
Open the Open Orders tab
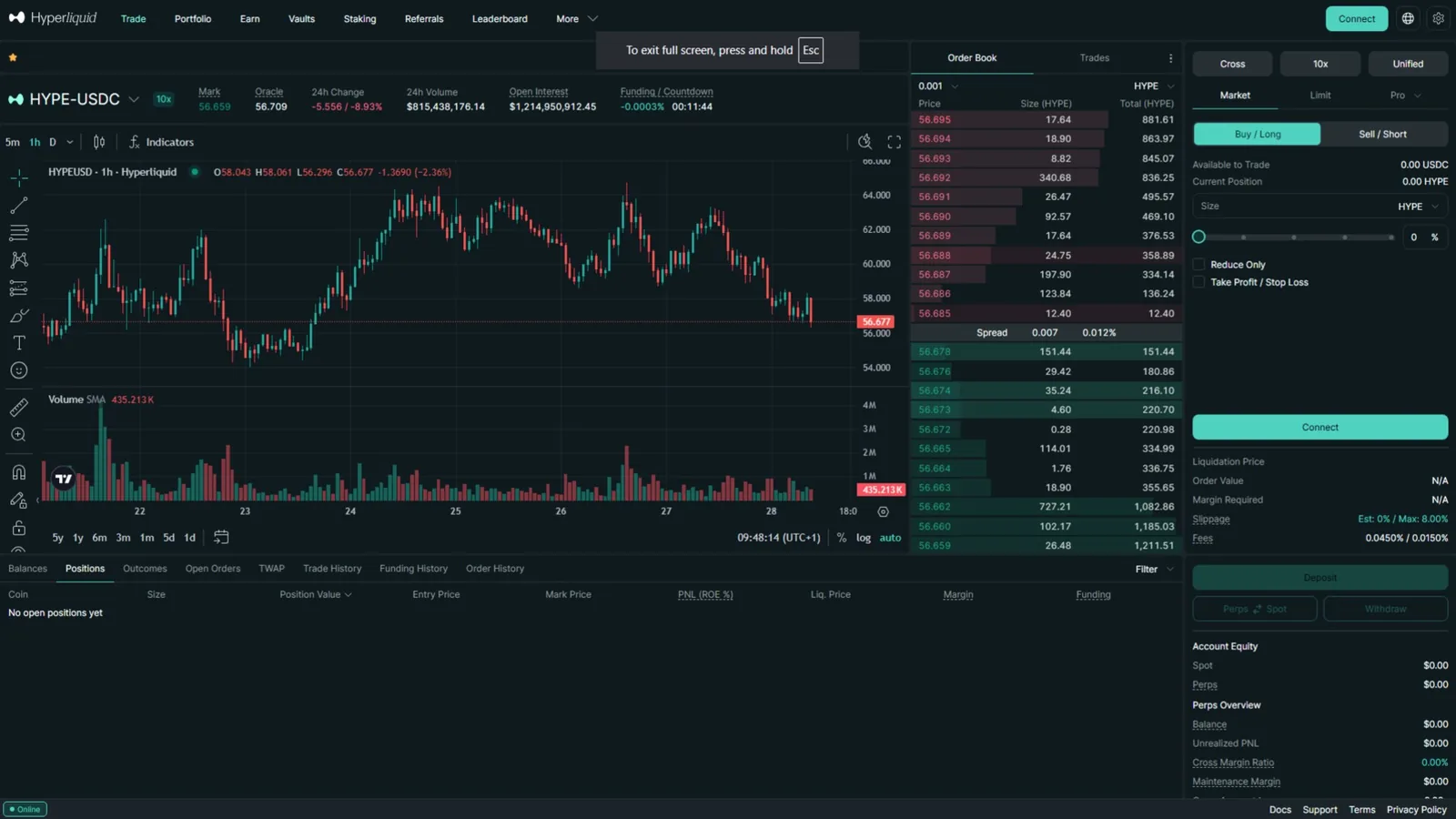(x=213, y=569)
